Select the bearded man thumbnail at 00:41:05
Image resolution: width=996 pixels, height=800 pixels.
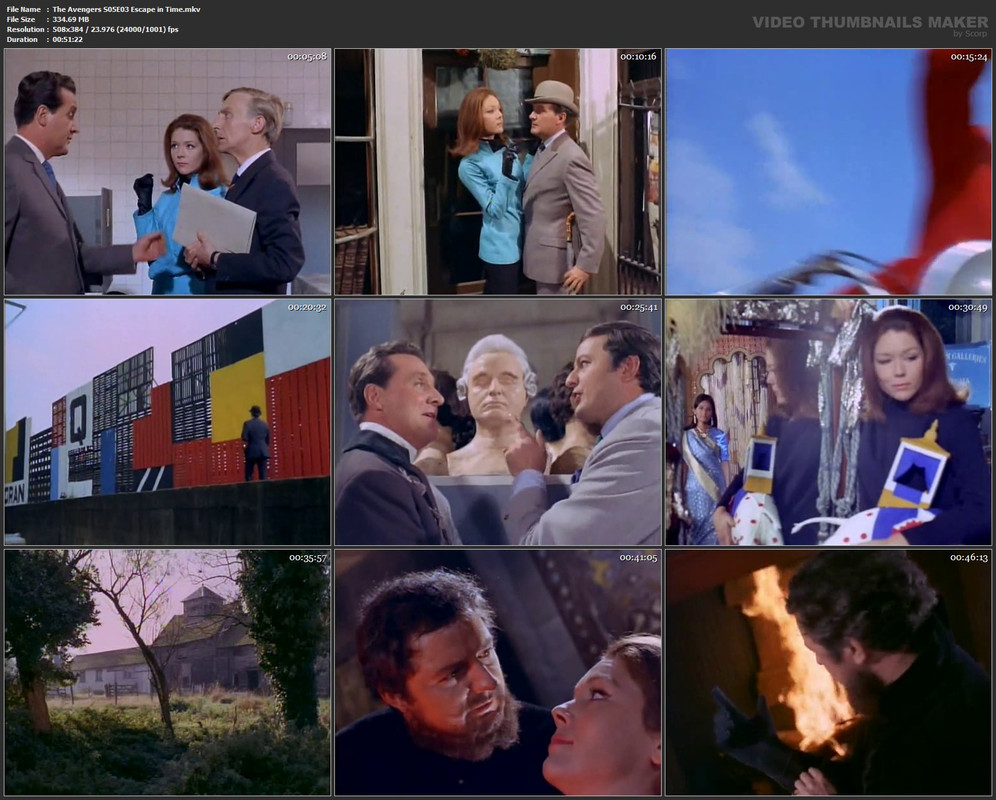pos(498,672)
